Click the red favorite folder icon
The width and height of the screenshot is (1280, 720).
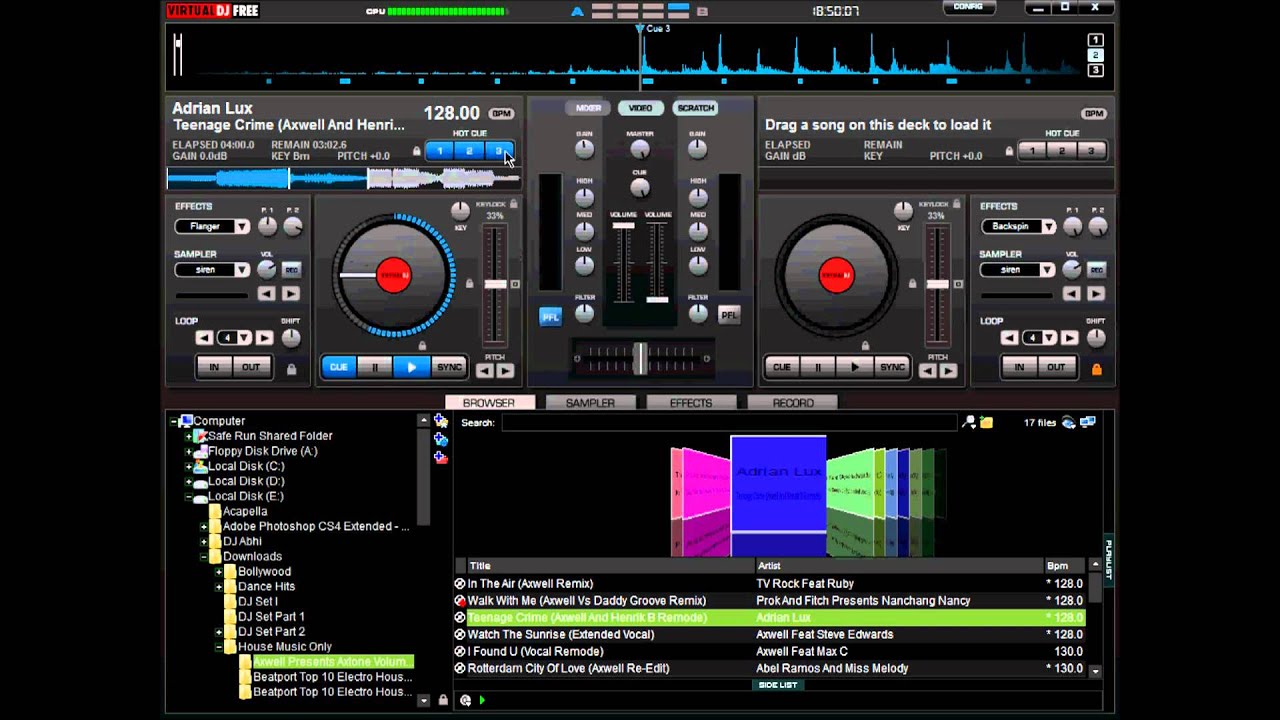point(441,457)
